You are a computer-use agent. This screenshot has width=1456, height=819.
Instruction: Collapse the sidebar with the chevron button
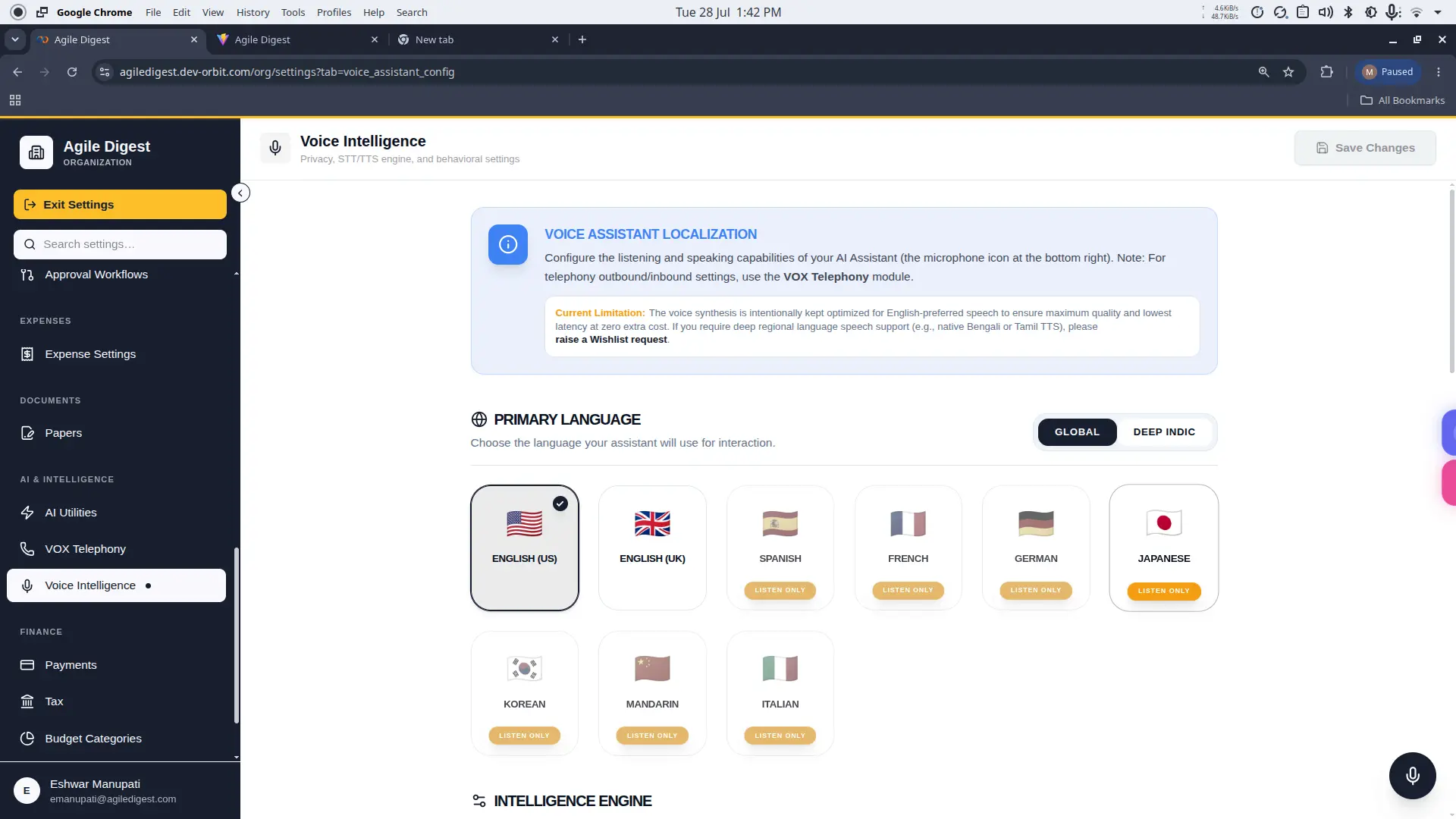coord(240,193)
